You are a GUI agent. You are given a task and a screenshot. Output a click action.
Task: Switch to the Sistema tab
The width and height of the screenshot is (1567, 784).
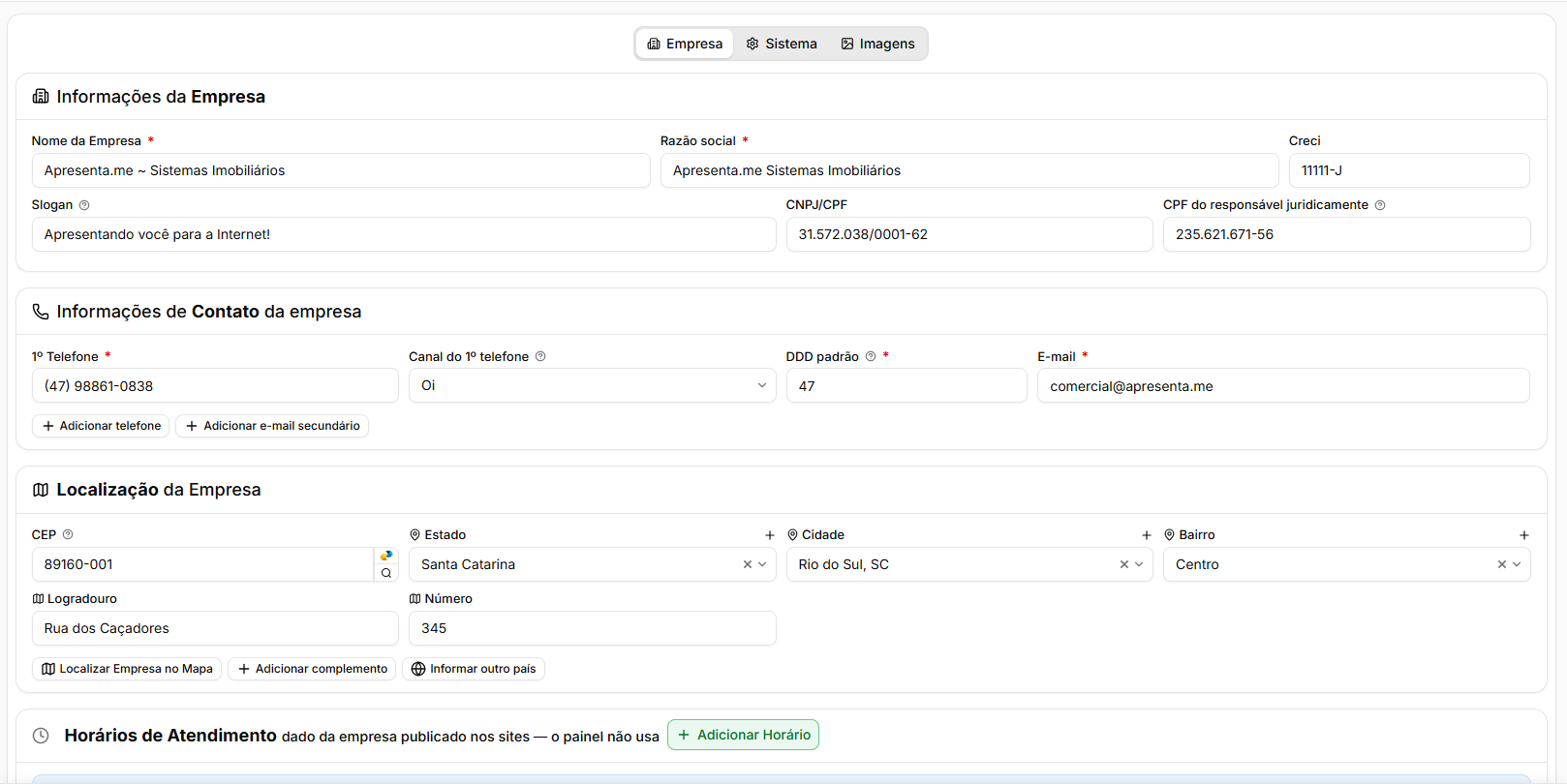pyautogui.click(x=782, y=44)
